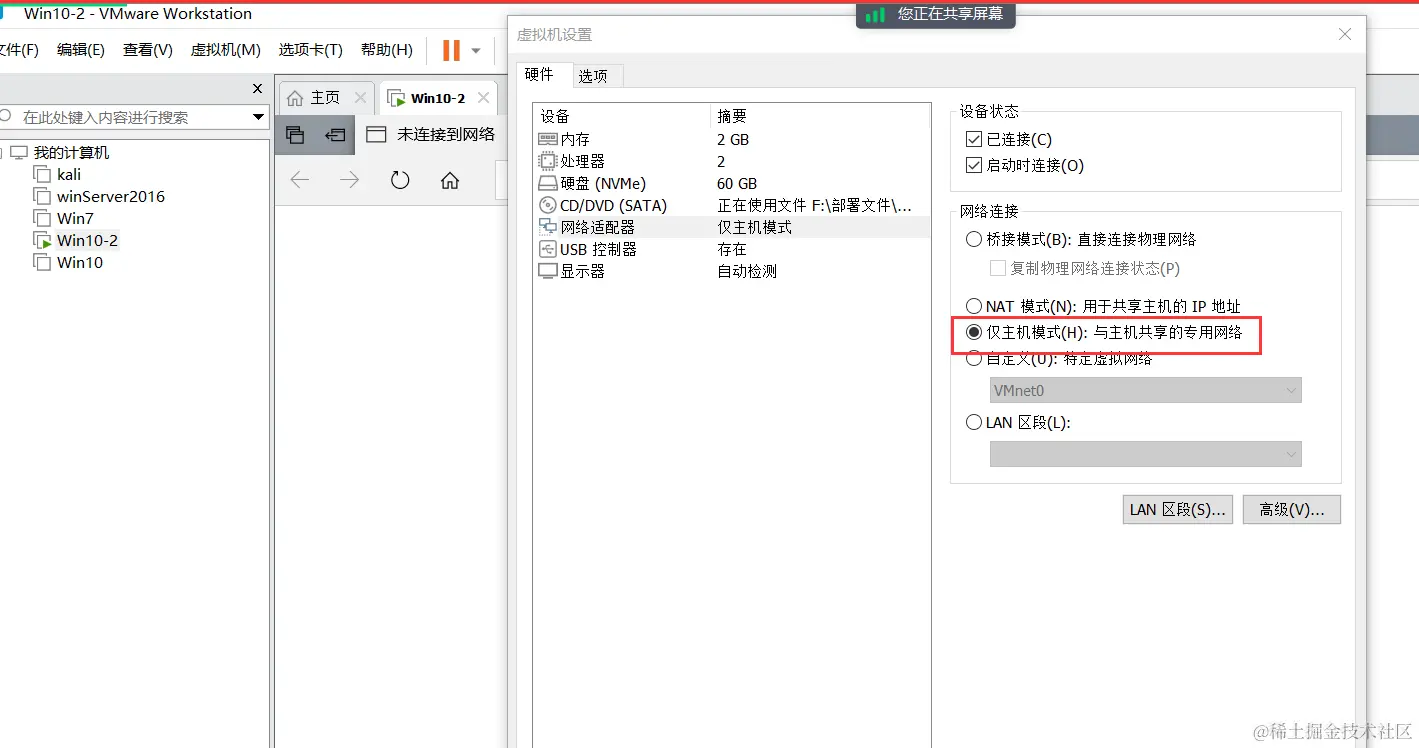Viewport: 1419px width, 748px height.
Task: Open the 查看(V) menu
Action: 148,50
